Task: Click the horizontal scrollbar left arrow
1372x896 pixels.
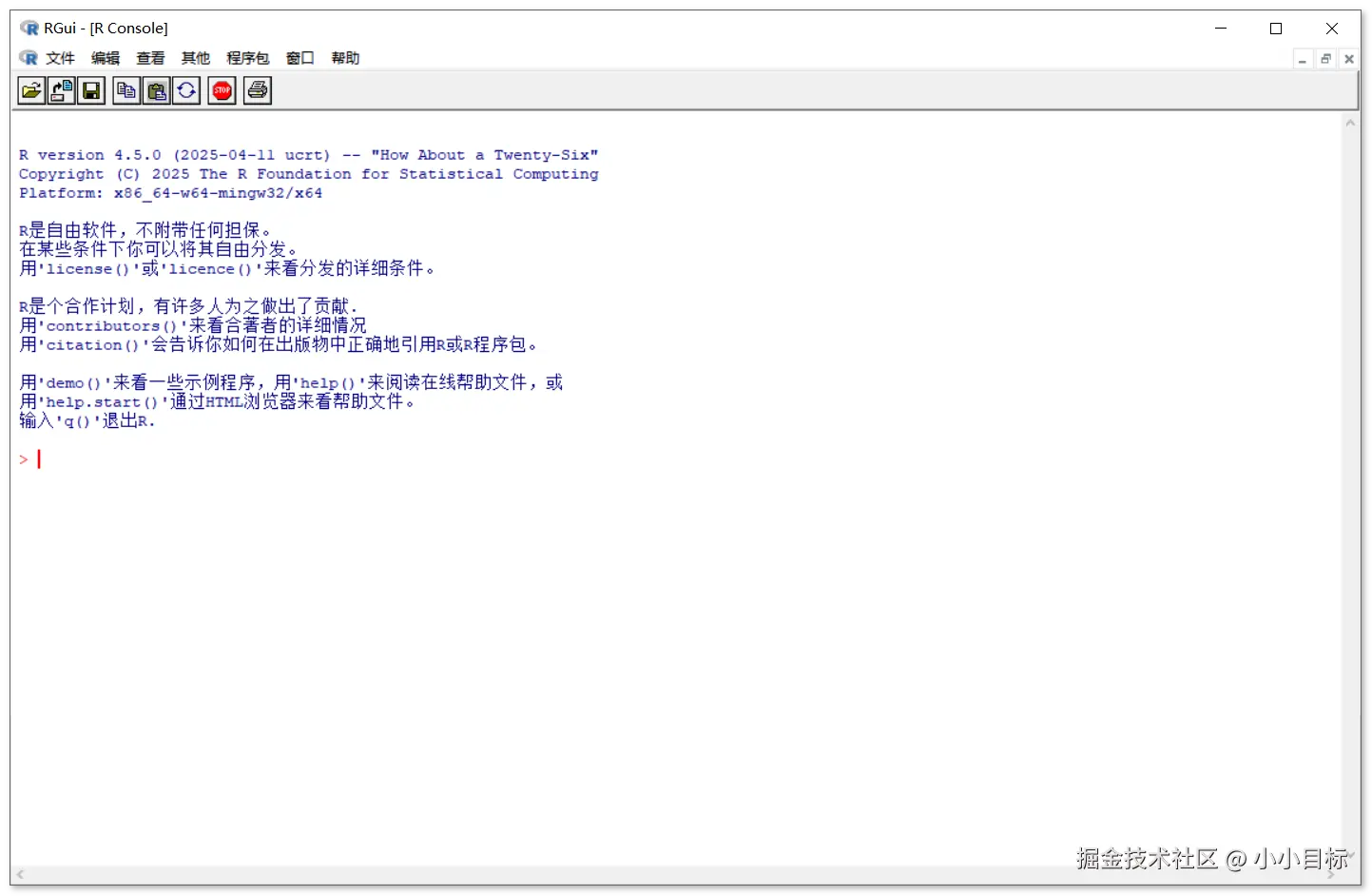Action: click(20, 874)
